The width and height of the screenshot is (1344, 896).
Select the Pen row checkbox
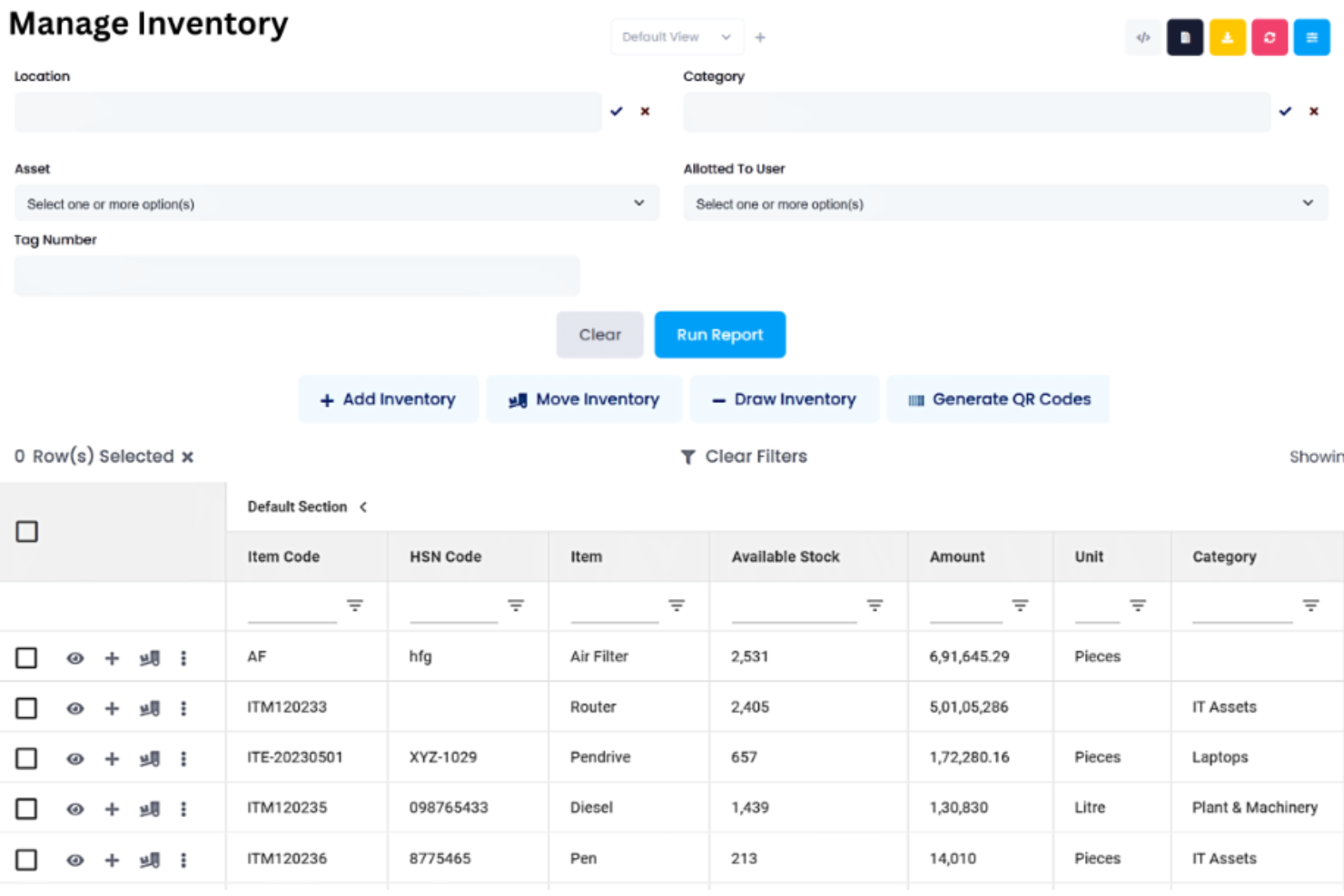[x=26, y=860]
